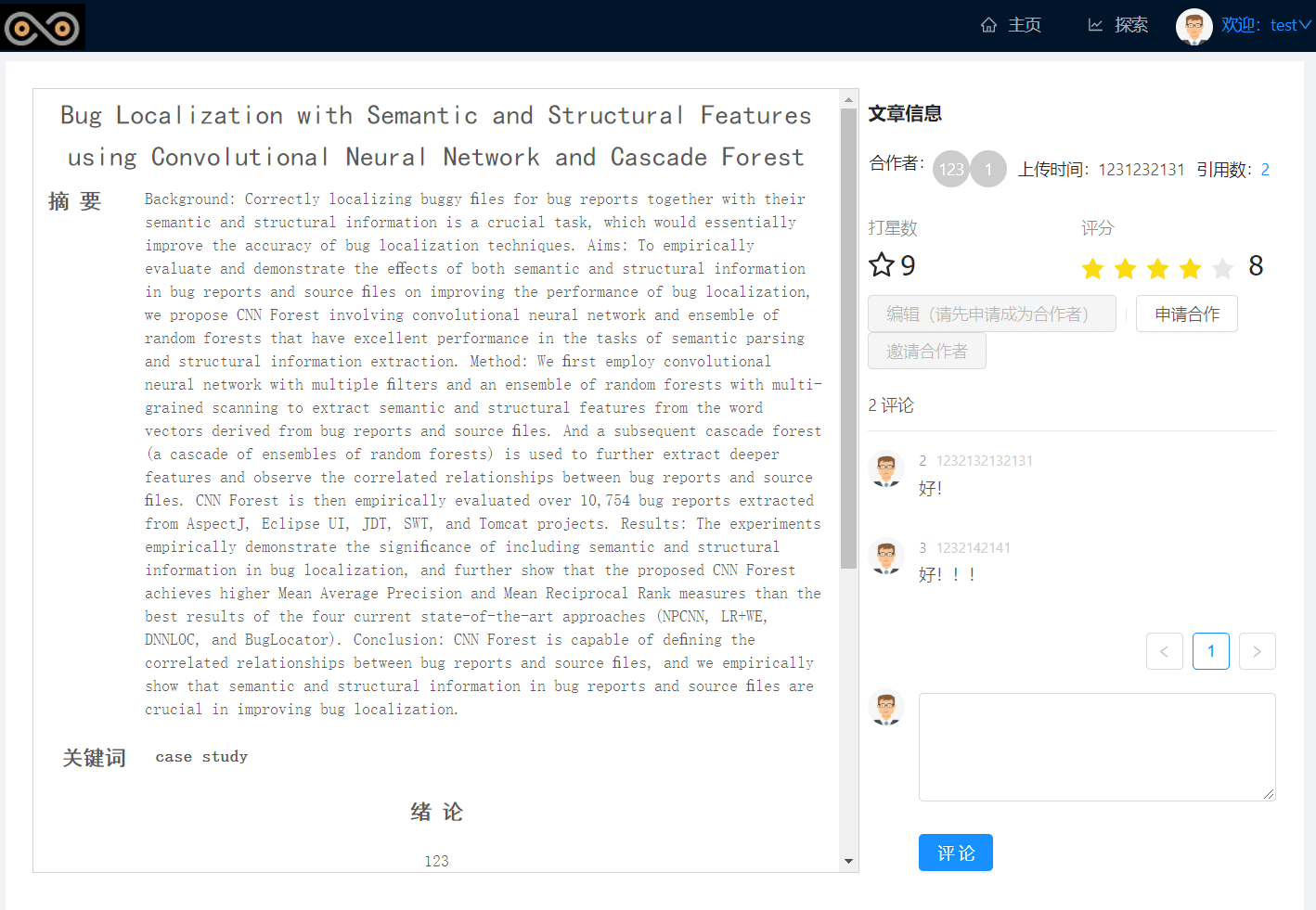Viewport: 1316px width, 910px height.
Task: Go to previous comments page arrow
Action: [x=1165, y=651]
